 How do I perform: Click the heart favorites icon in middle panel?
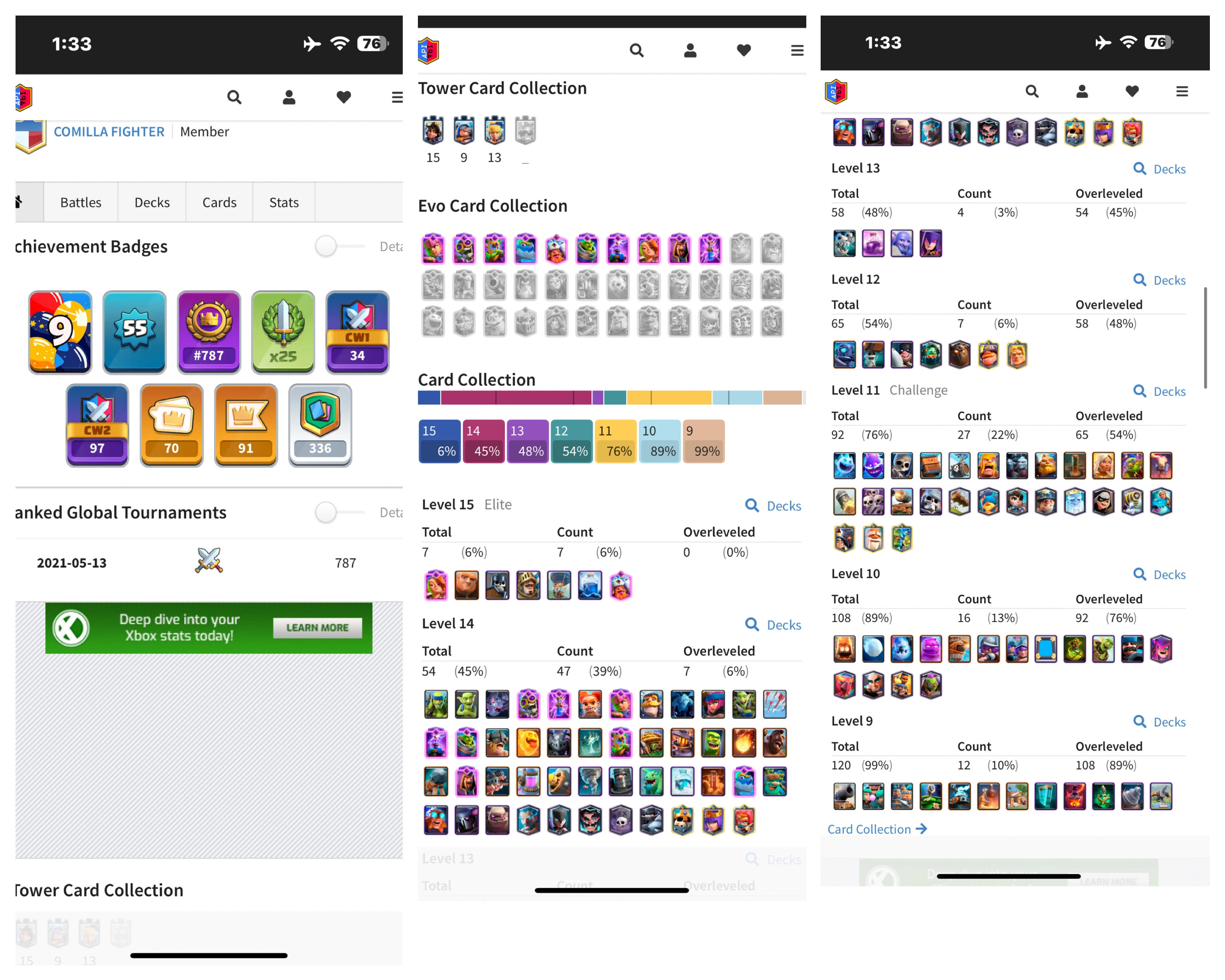tap(743, 51)
